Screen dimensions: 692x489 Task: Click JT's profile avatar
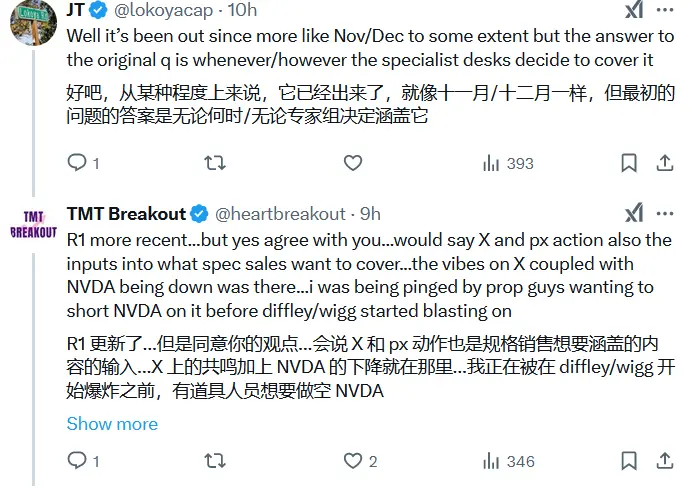tap(30, 18)
